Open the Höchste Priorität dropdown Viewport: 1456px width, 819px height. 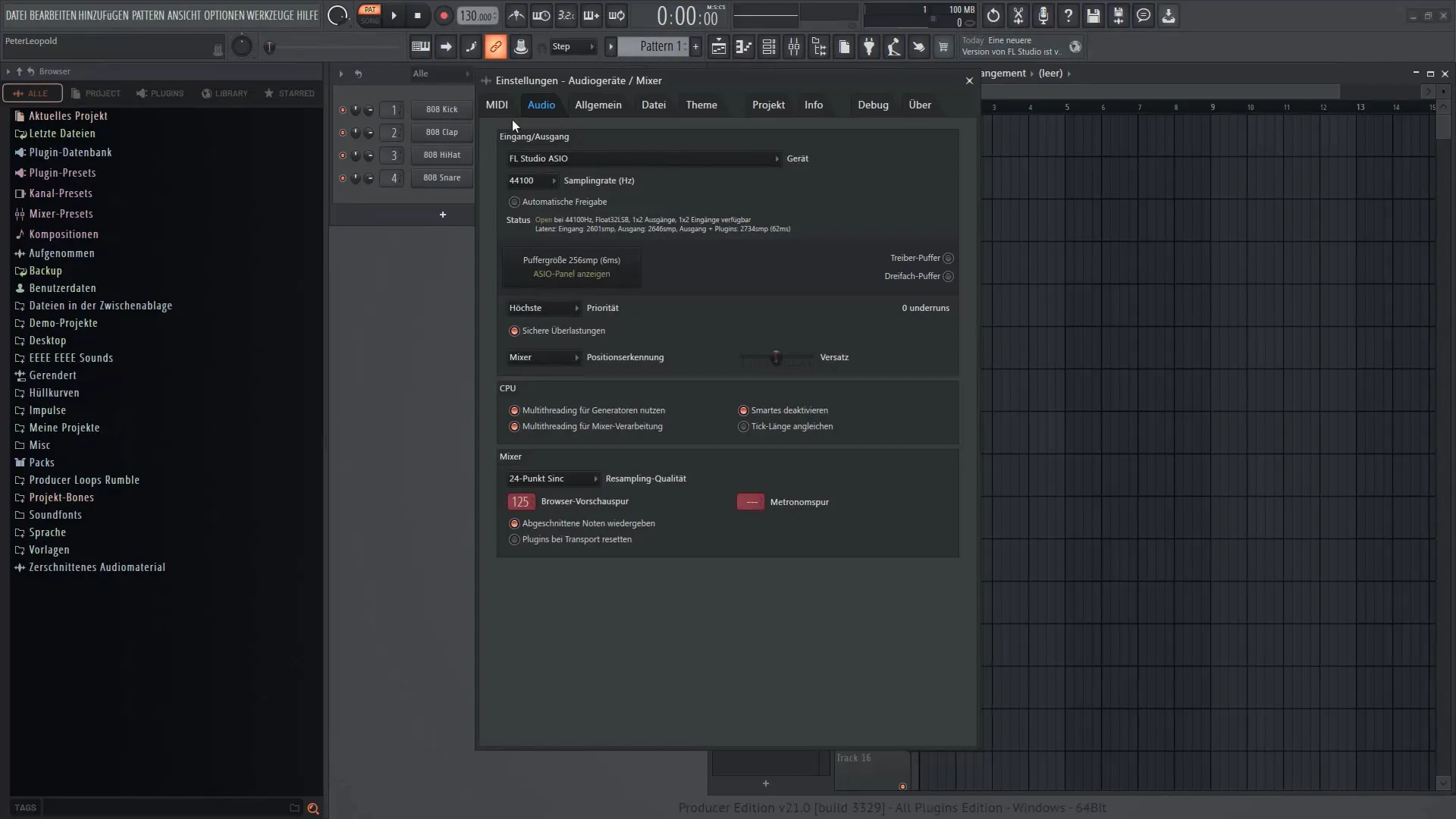pos(544,308)
